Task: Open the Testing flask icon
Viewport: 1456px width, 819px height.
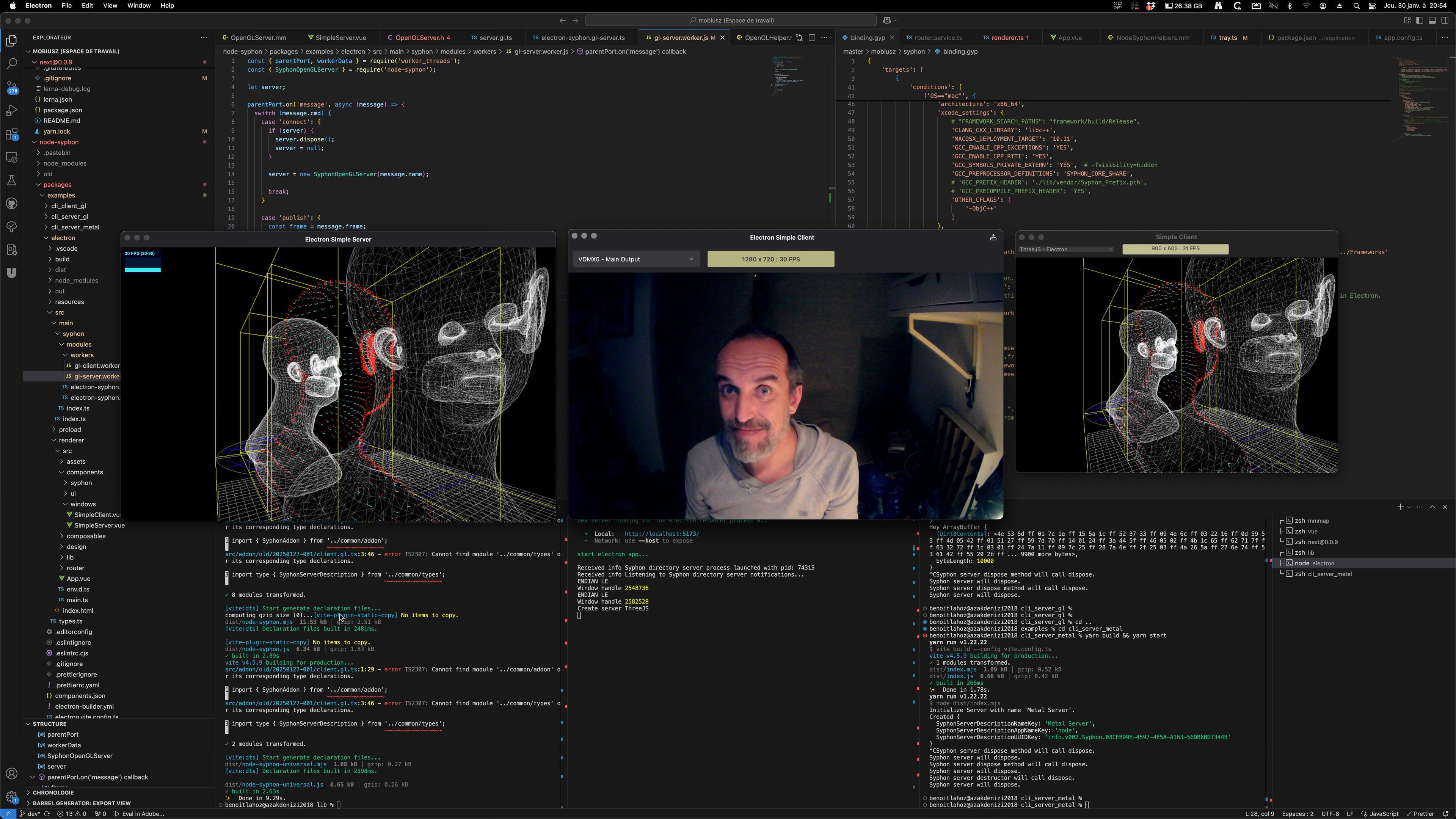Action: click(11, 180)
